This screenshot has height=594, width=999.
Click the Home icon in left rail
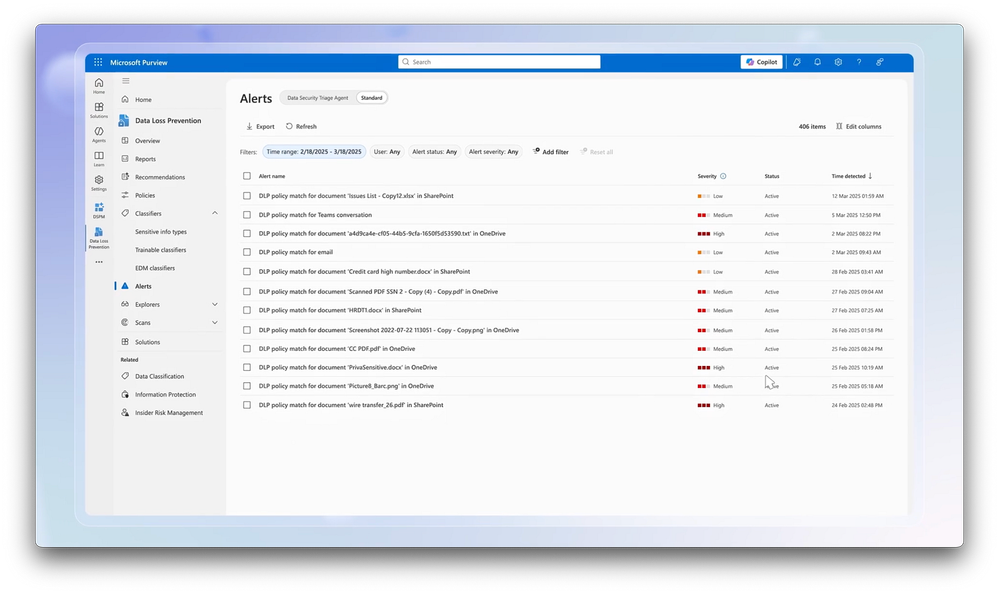click(99, 85)
